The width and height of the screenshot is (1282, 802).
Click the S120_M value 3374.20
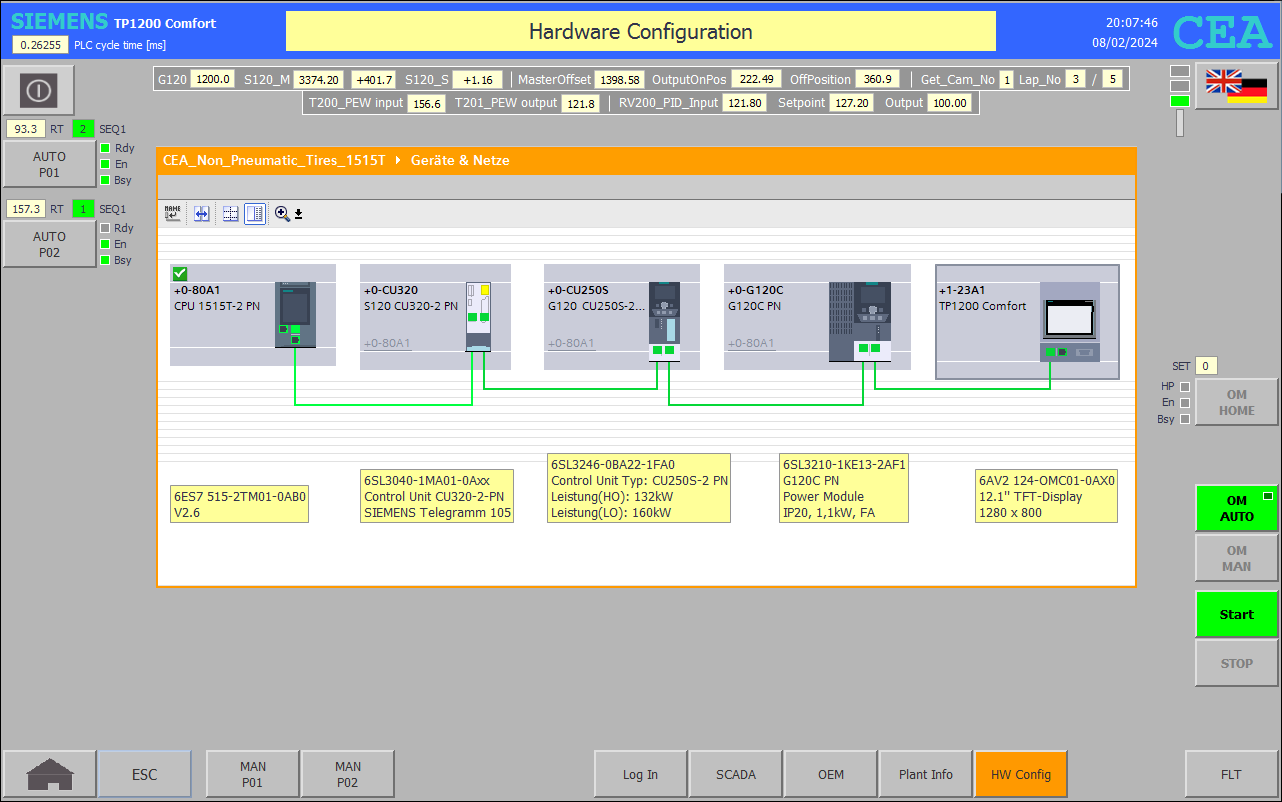(x=319, y=79)
